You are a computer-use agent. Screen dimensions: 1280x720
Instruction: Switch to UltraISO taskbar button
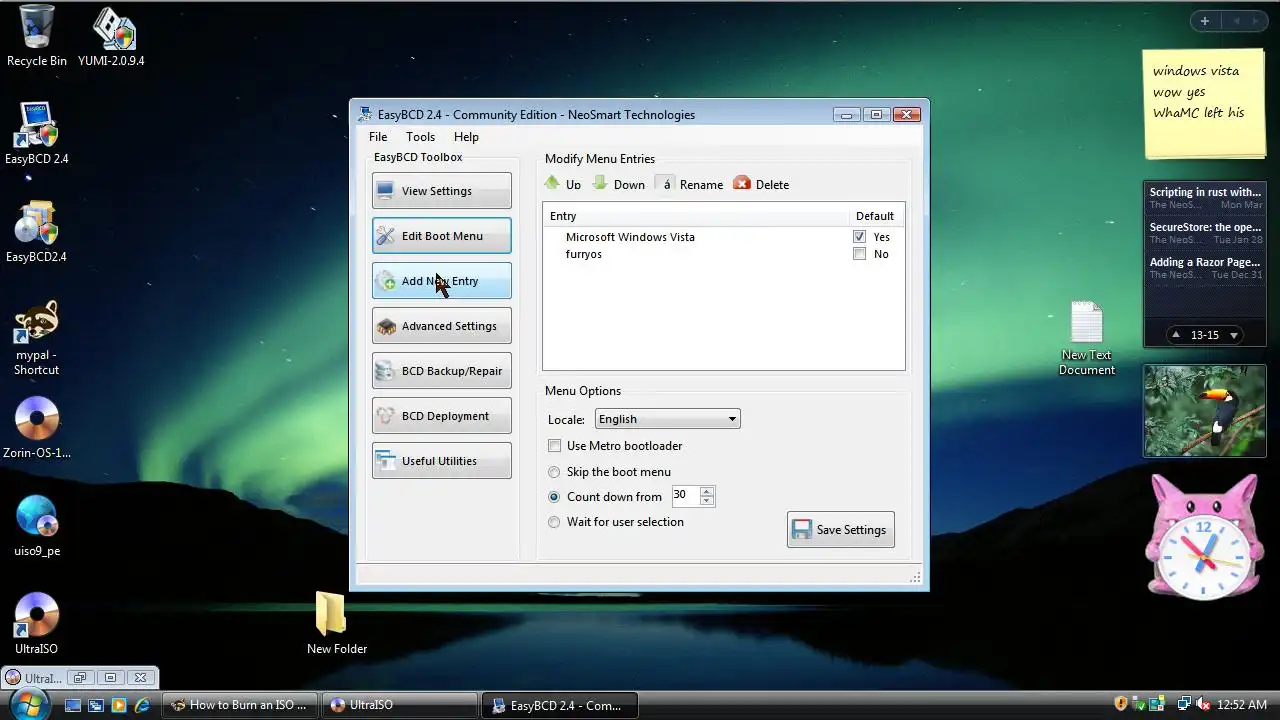click(400, 705)
